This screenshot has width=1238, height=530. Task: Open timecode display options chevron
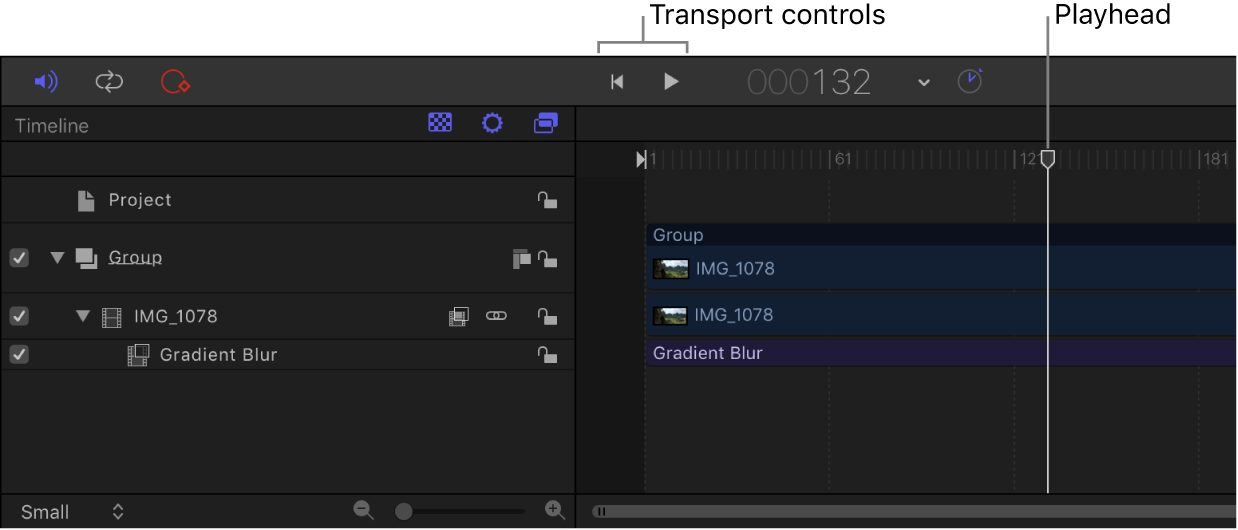click(x=924, y=82)
